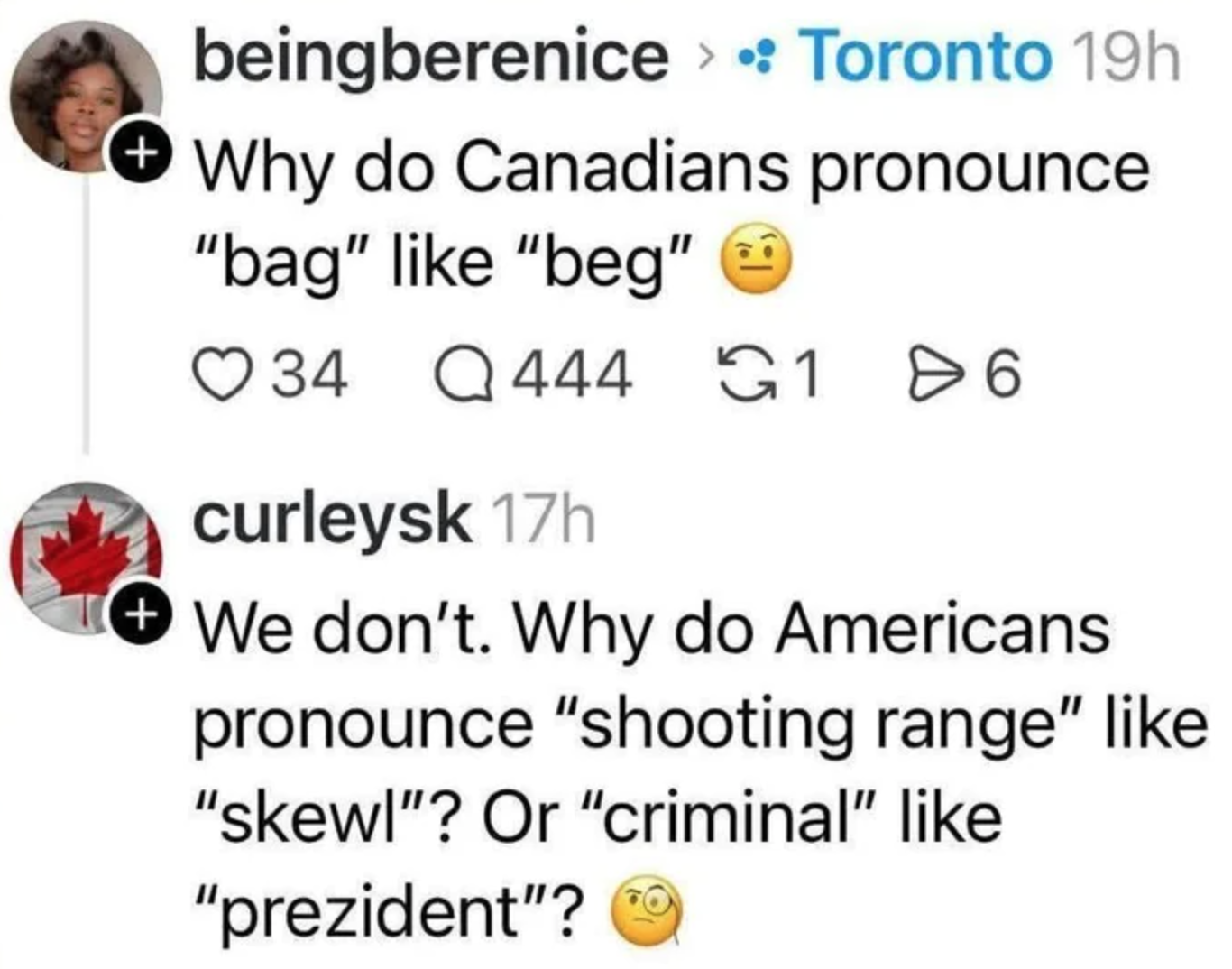Open the Toronto topic link
1232x969 pixels.
tap(926, 56)
